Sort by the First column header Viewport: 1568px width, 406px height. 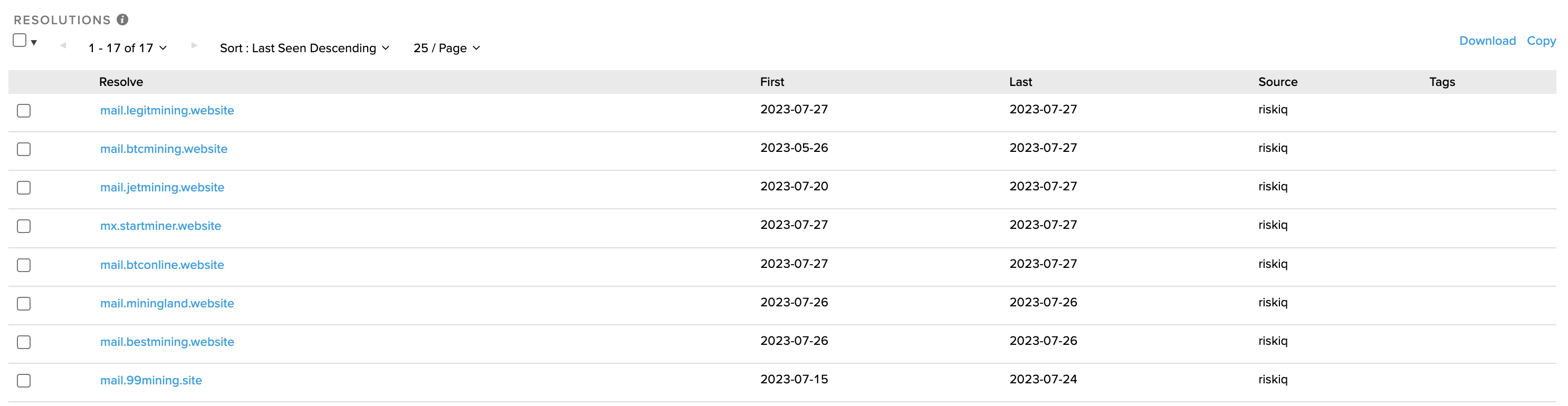click(x=772, y=82)
